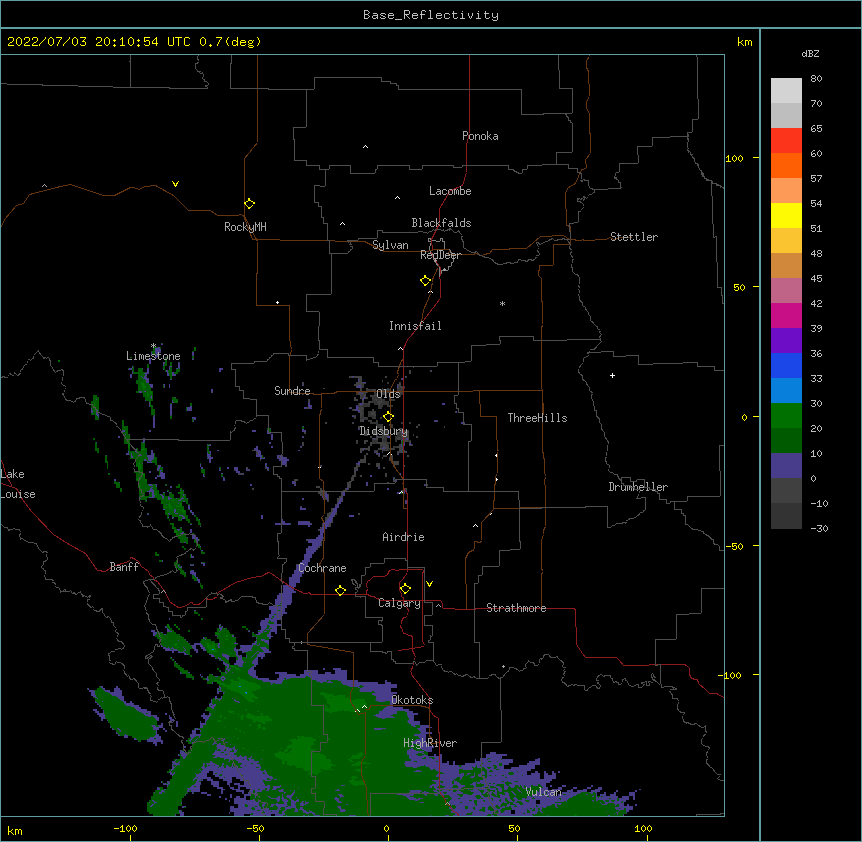
Task: Click the Sundre town label
Action: click(x=292, y=391)
